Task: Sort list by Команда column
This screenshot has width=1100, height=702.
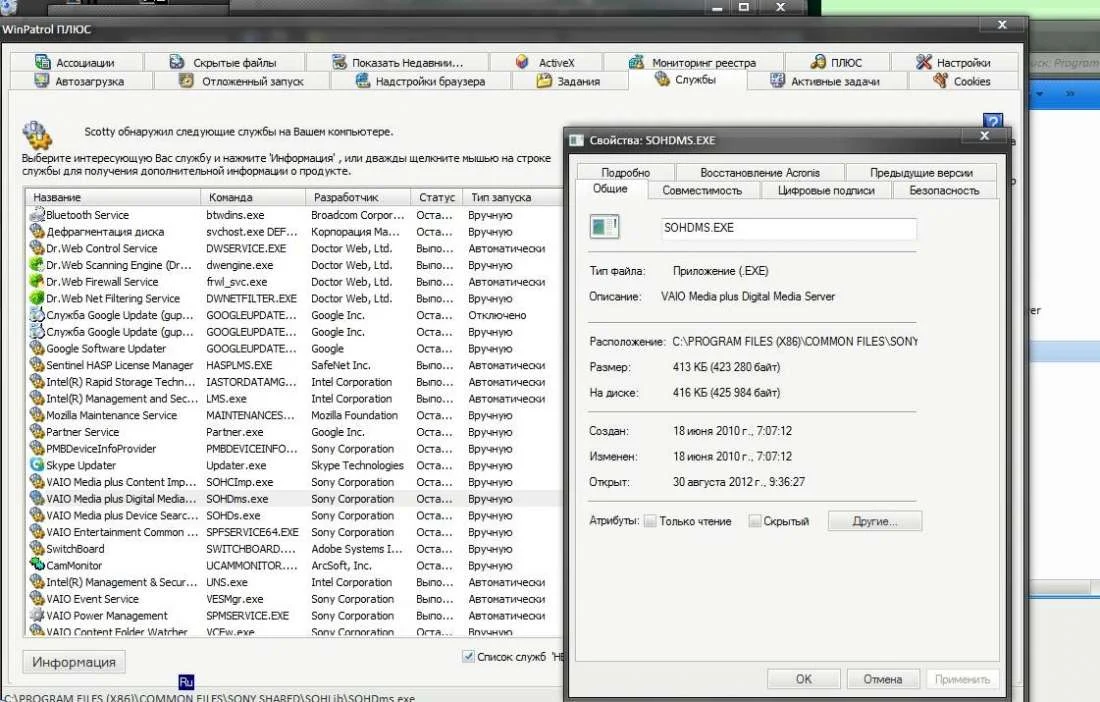Action: pyautogui.click(x=253, y=197)
